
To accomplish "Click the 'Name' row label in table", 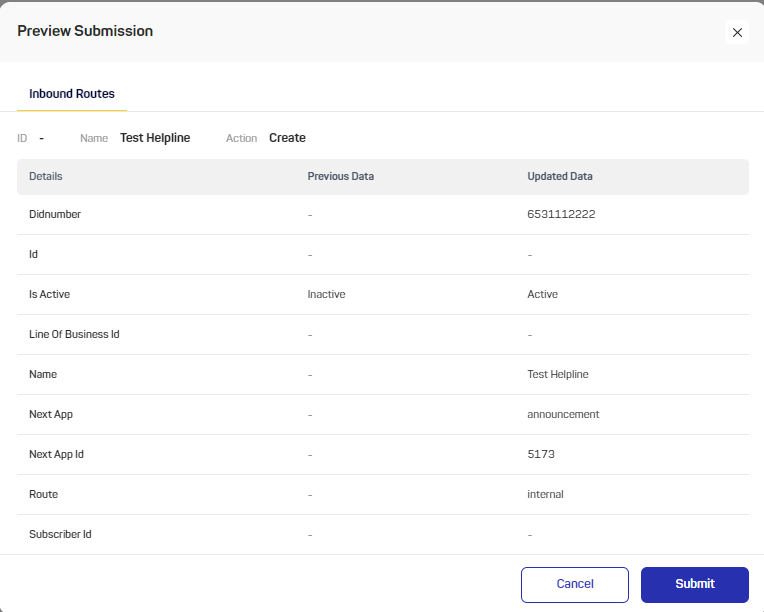I will coord(43,374).
